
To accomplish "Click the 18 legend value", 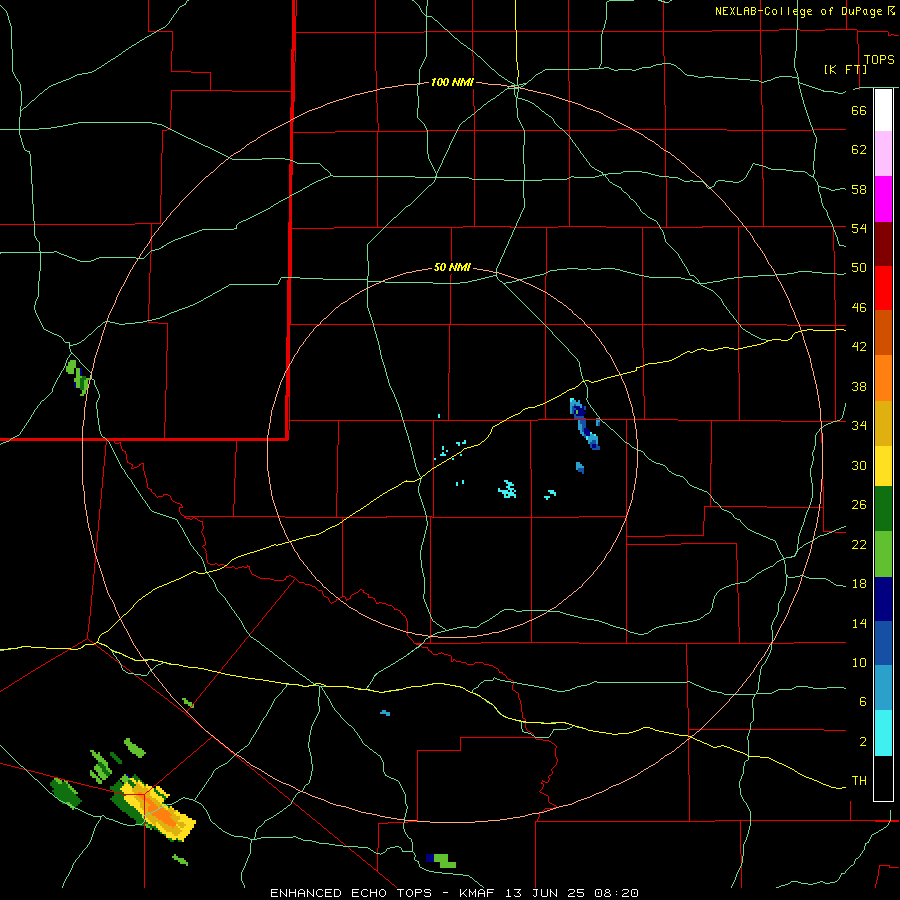I will pos(859,584).
